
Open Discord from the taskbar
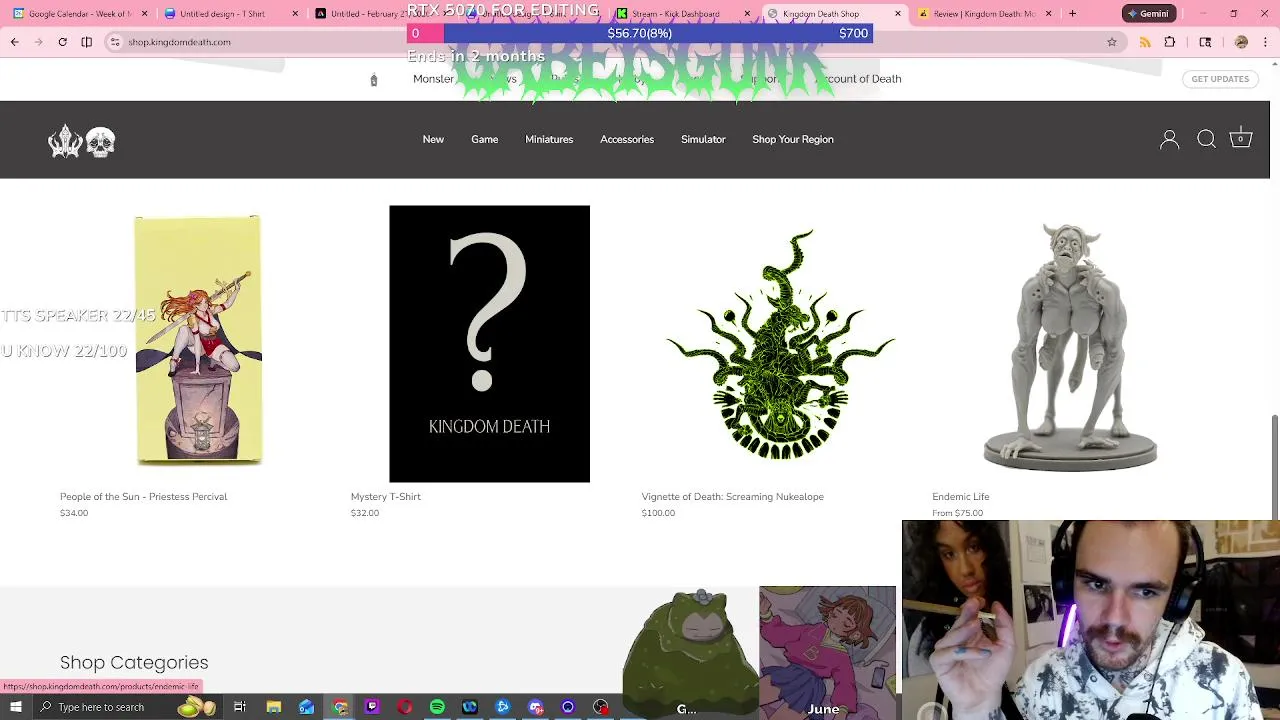coord(535,707)
